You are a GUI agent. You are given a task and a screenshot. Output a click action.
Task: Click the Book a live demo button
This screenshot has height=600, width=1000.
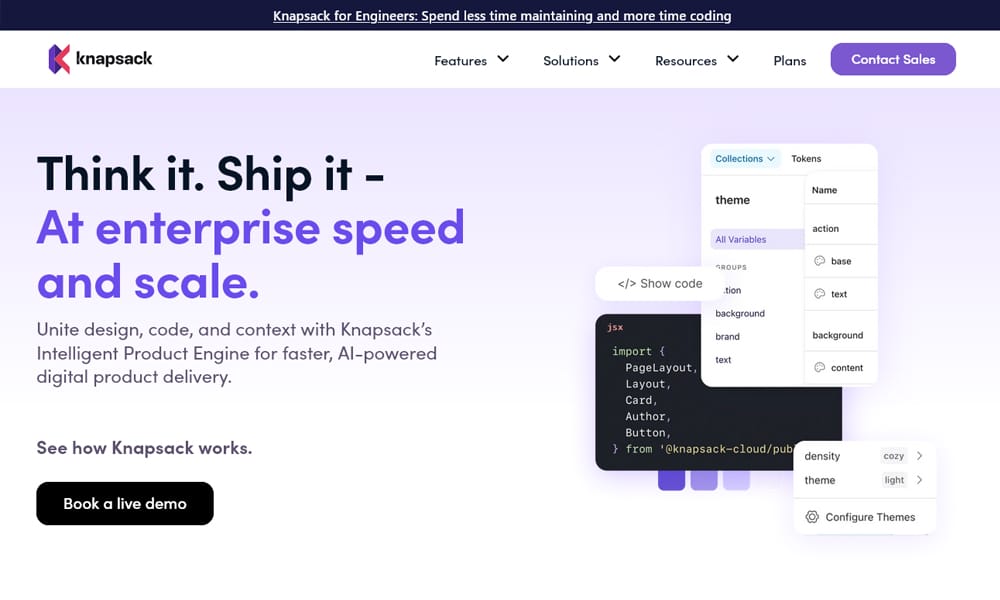pyautogui.click(x=124, y=503)
